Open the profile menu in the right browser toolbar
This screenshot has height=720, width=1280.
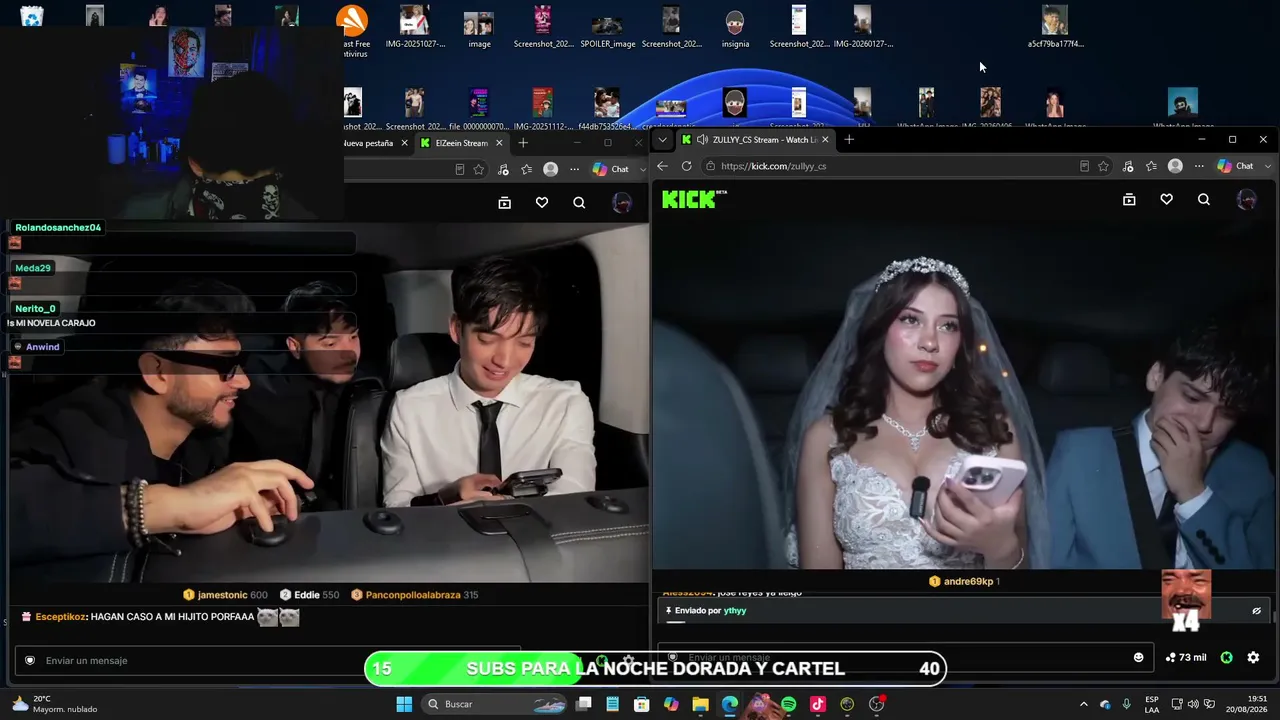point(1175,166)
